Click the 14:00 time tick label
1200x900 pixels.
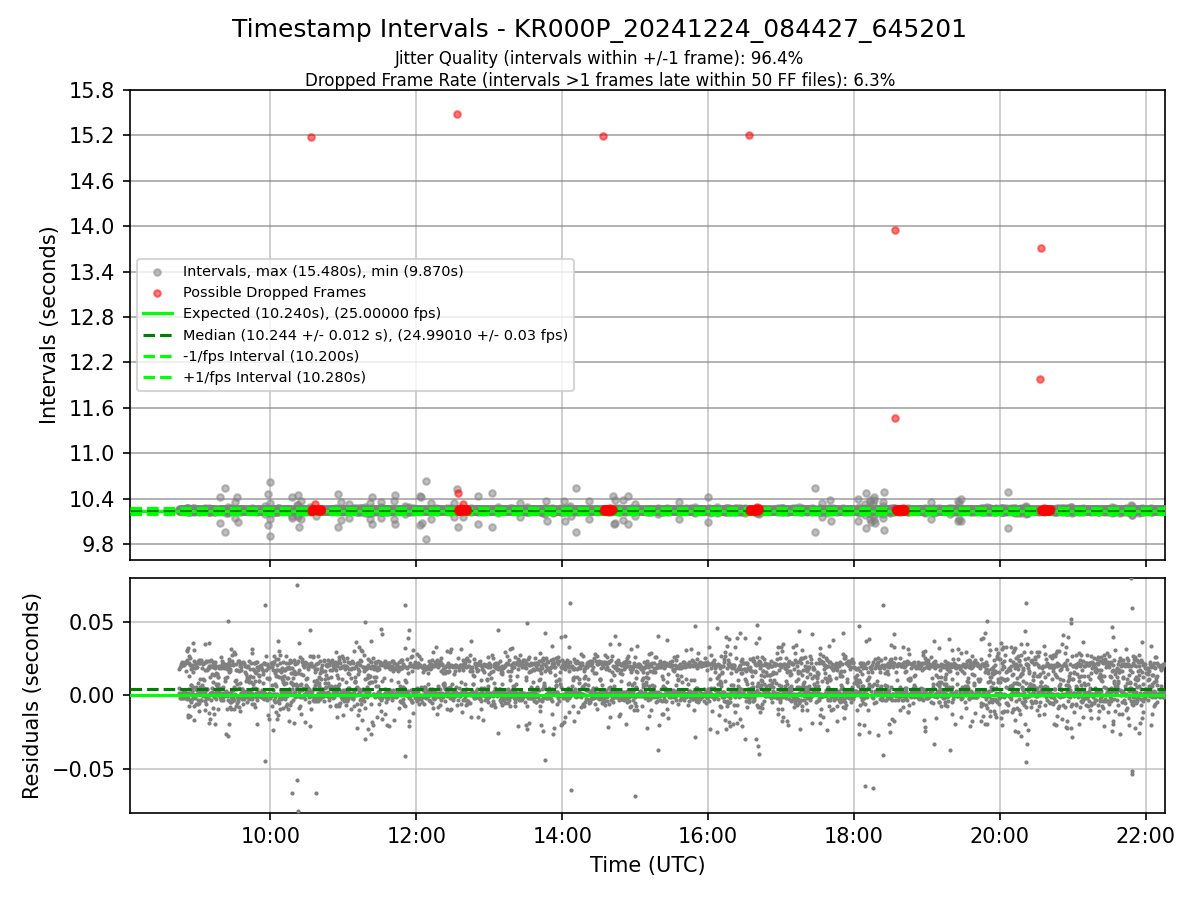[x=562, y=835]
